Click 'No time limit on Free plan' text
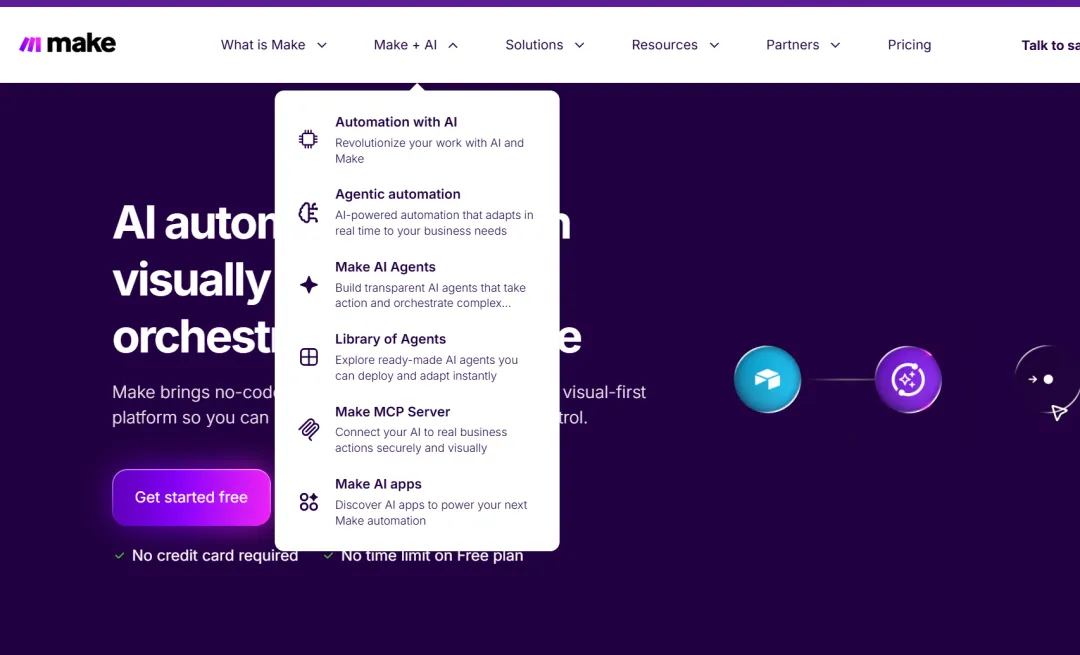Viewport: 1080px width, 655px height. (432, 555)
